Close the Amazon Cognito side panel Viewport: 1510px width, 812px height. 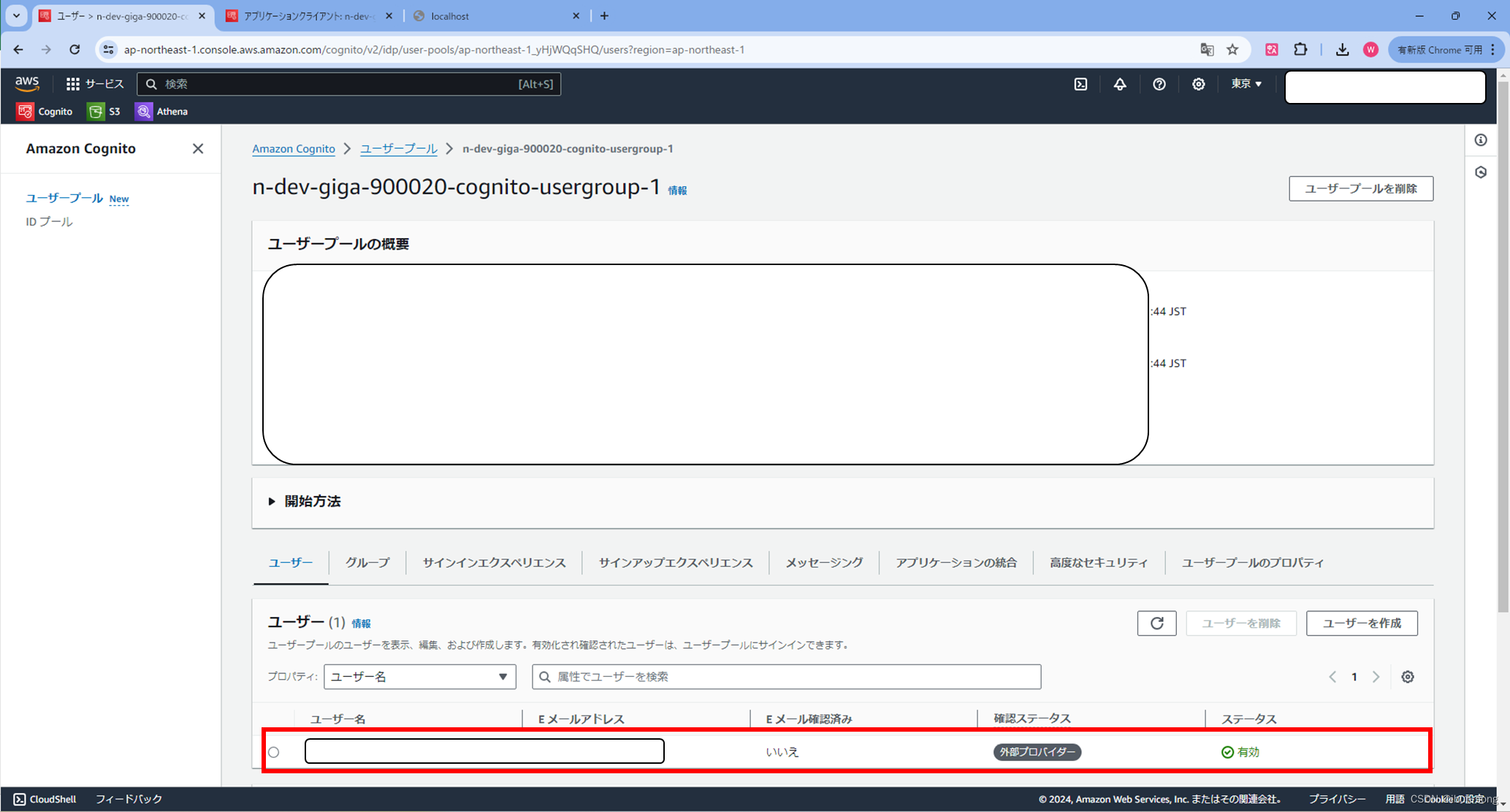point(198,148)
